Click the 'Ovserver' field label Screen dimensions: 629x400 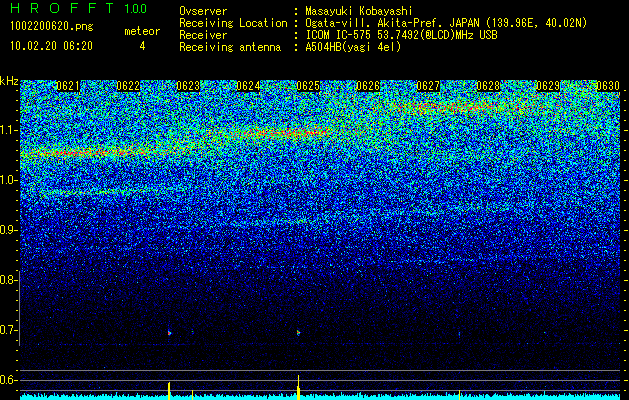click(x=203, y=11)
